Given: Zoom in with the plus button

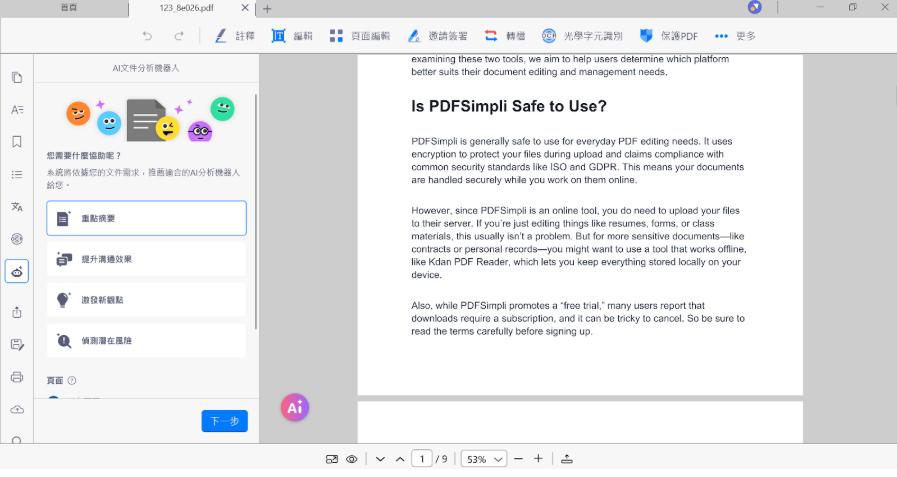Looking at the screenshot, I should 538,459.
